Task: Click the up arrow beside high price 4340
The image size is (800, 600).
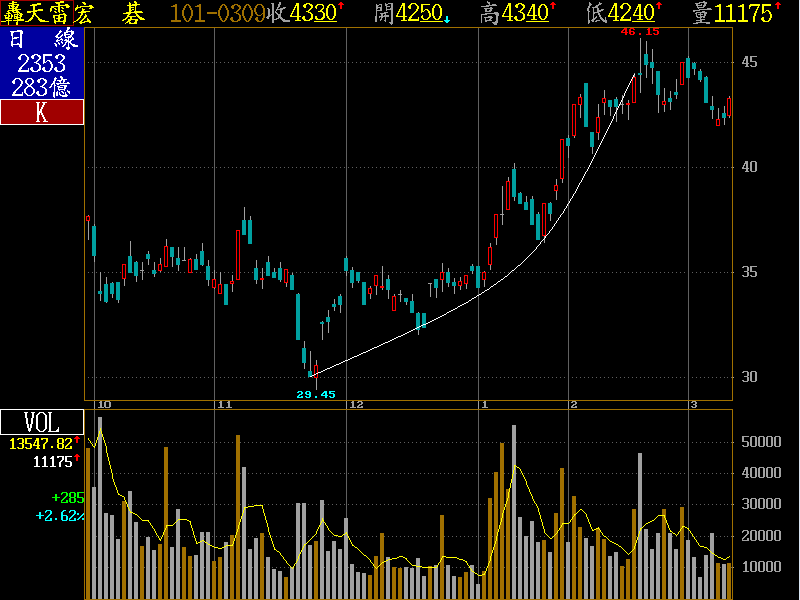Action: [552, 8]
